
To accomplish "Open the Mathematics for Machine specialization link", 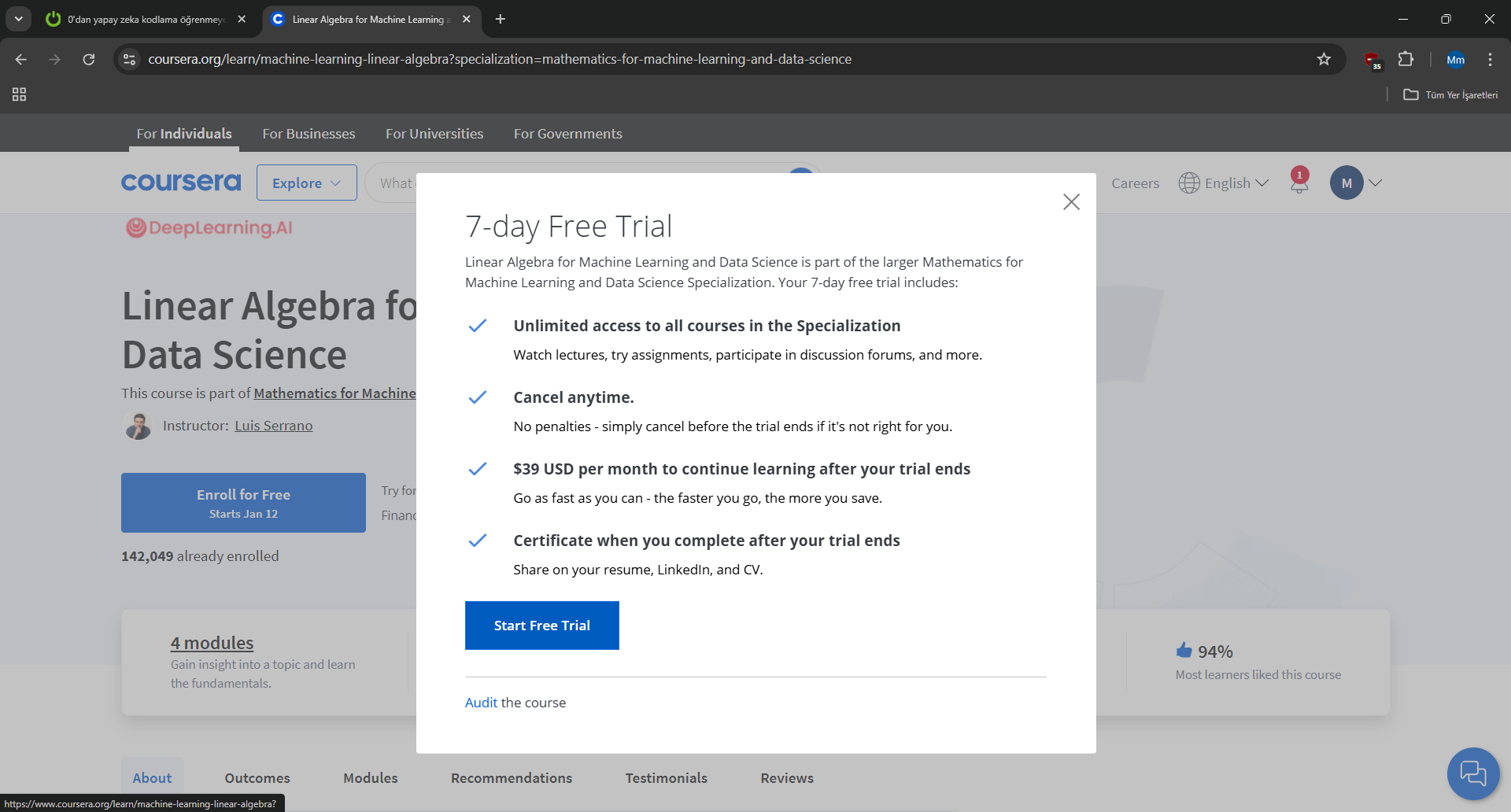I will [x=334, y=393].
